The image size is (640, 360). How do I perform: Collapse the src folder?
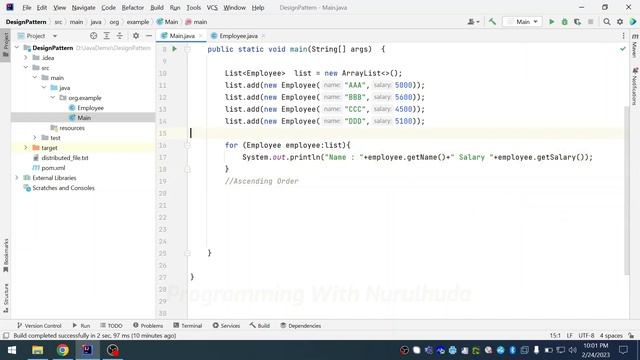click(x=26, y=68)
